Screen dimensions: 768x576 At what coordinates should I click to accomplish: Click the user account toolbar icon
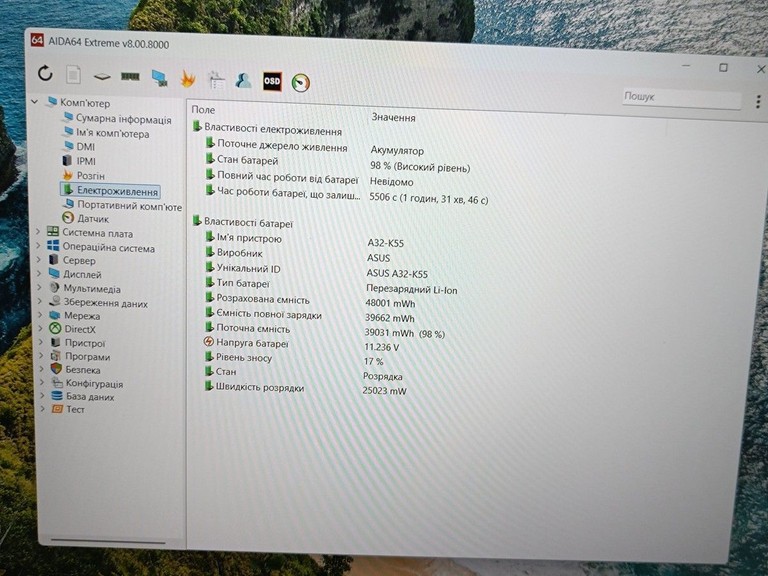(x=243, y=80)
